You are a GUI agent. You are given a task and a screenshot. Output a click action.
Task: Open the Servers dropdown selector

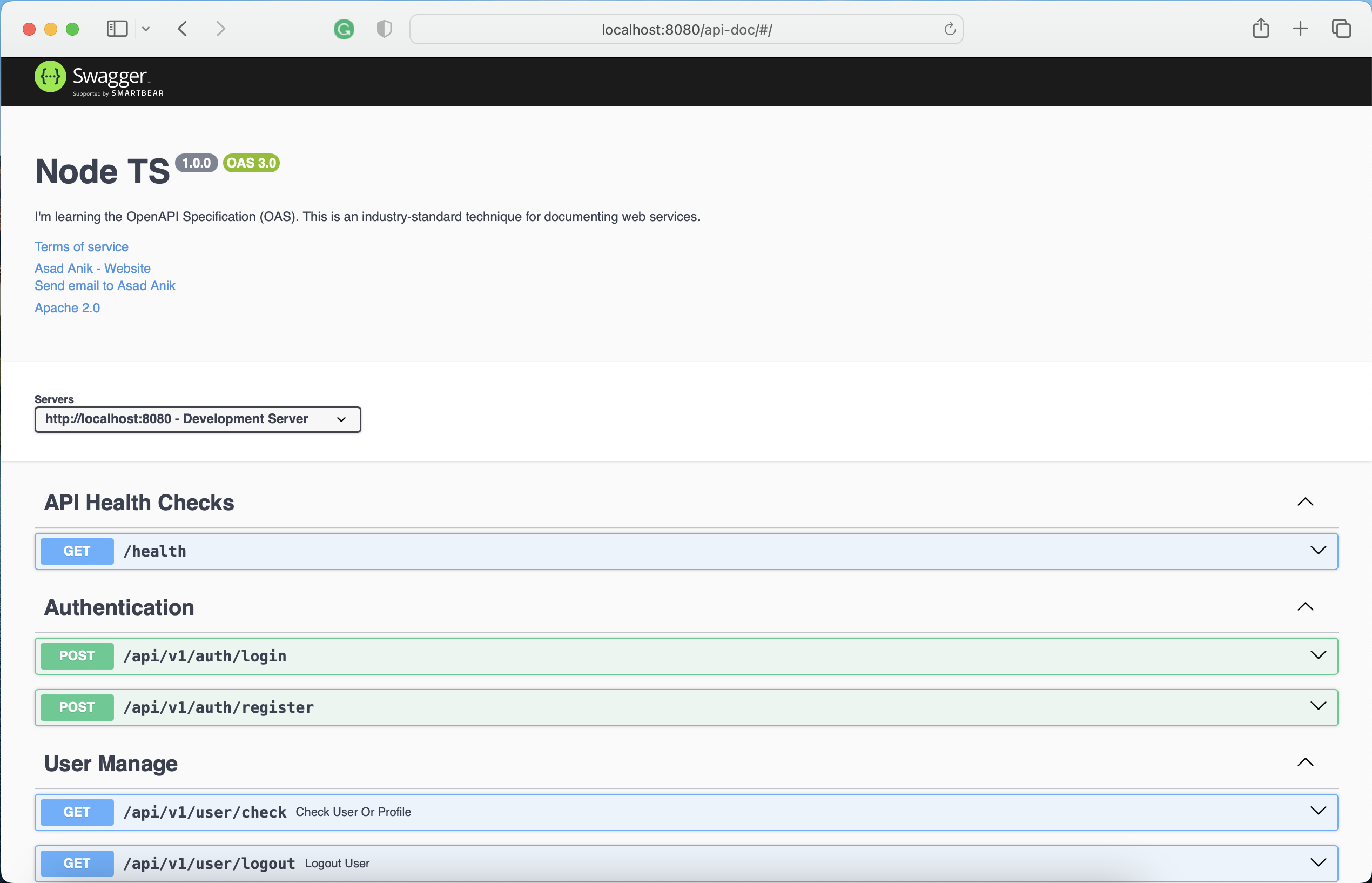198,419
